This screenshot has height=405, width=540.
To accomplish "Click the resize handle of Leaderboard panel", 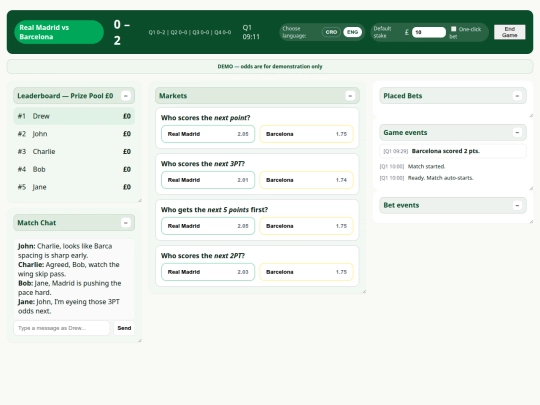I will pyautogui.click(x=139, y=200).
